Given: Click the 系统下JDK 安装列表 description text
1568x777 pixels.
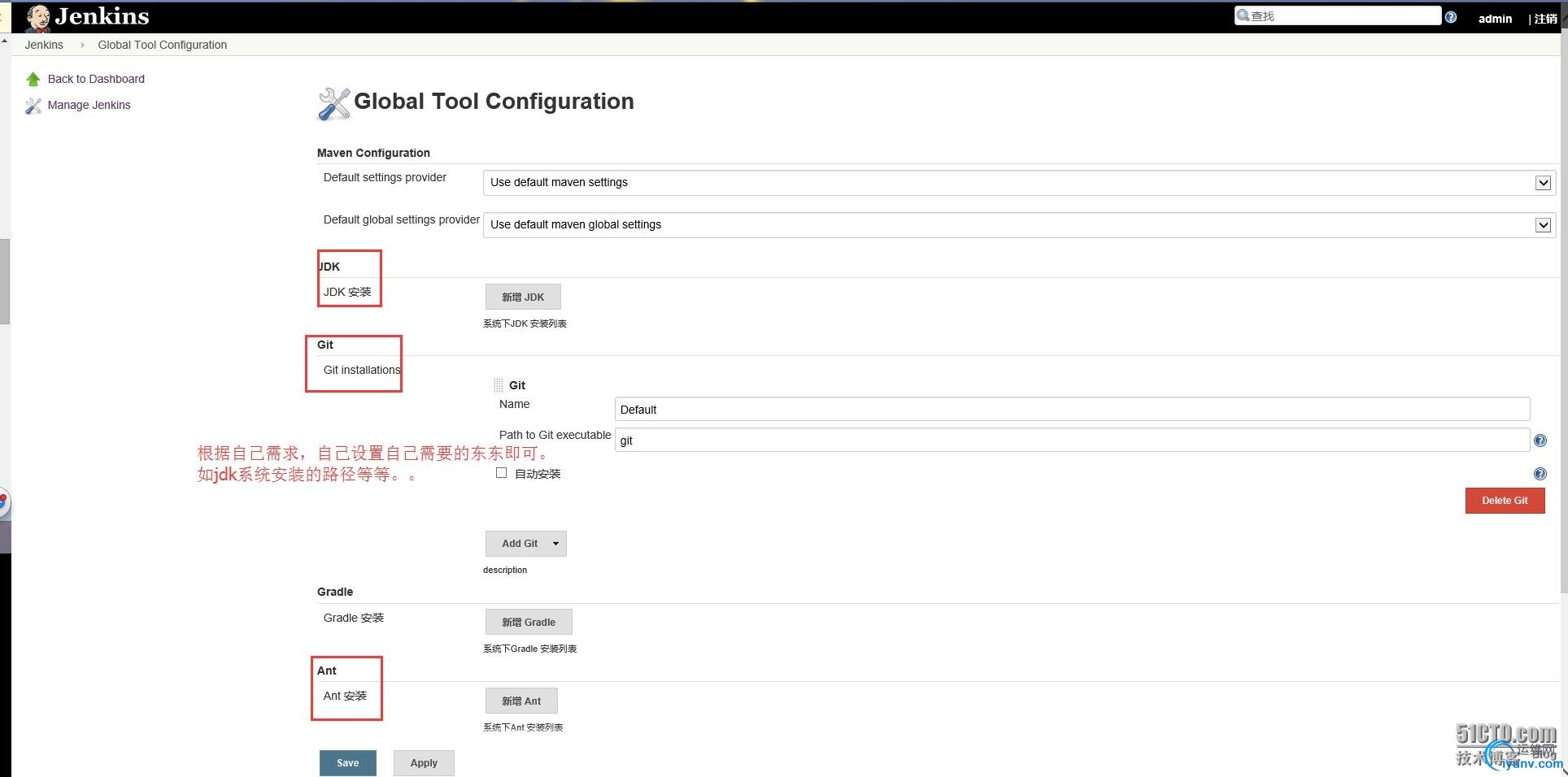Looking at the screenshot, I should coord(525,323).
